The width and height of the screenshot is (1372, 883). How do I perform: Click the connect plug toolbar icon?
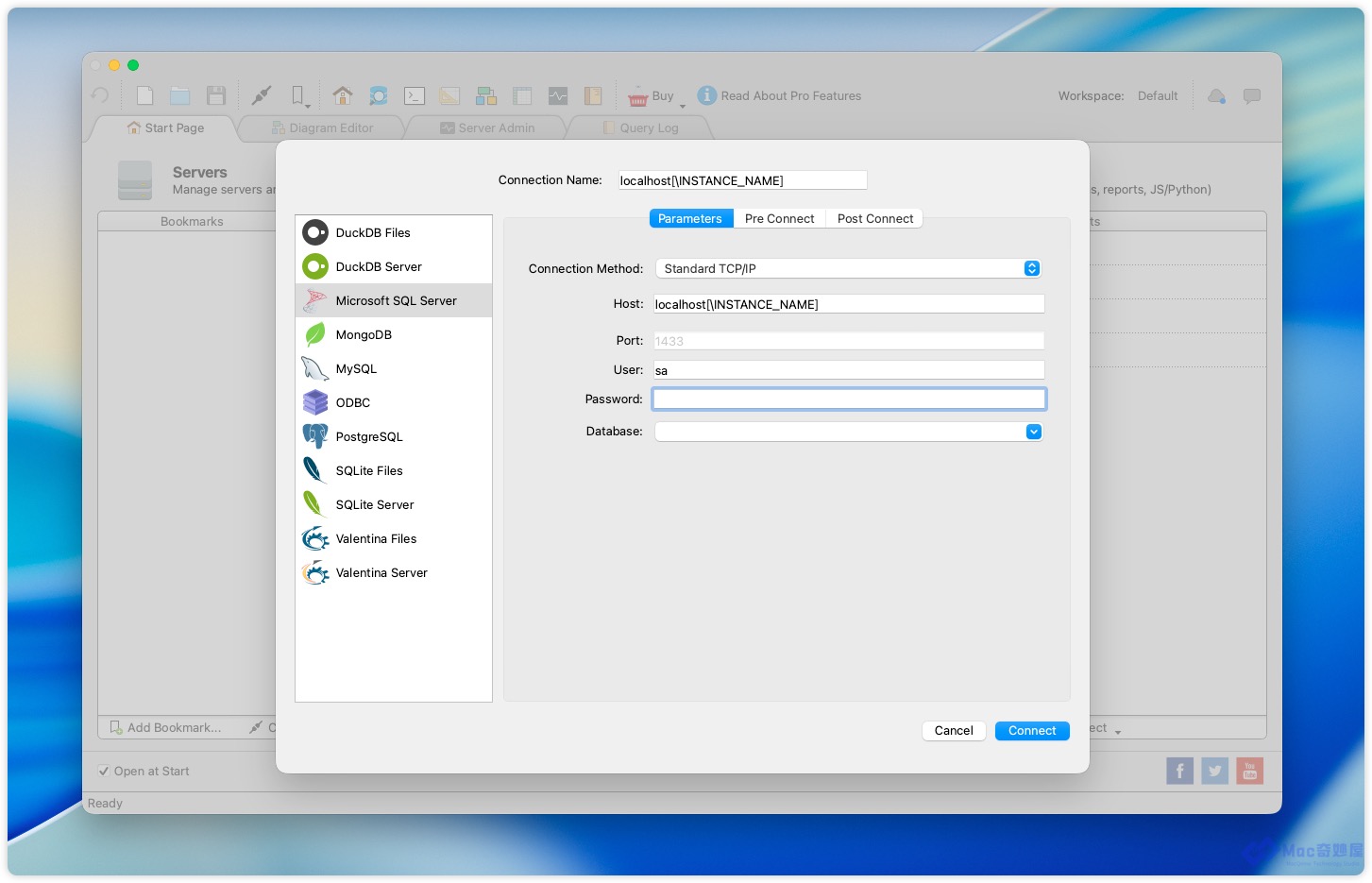tap(262, 95)
